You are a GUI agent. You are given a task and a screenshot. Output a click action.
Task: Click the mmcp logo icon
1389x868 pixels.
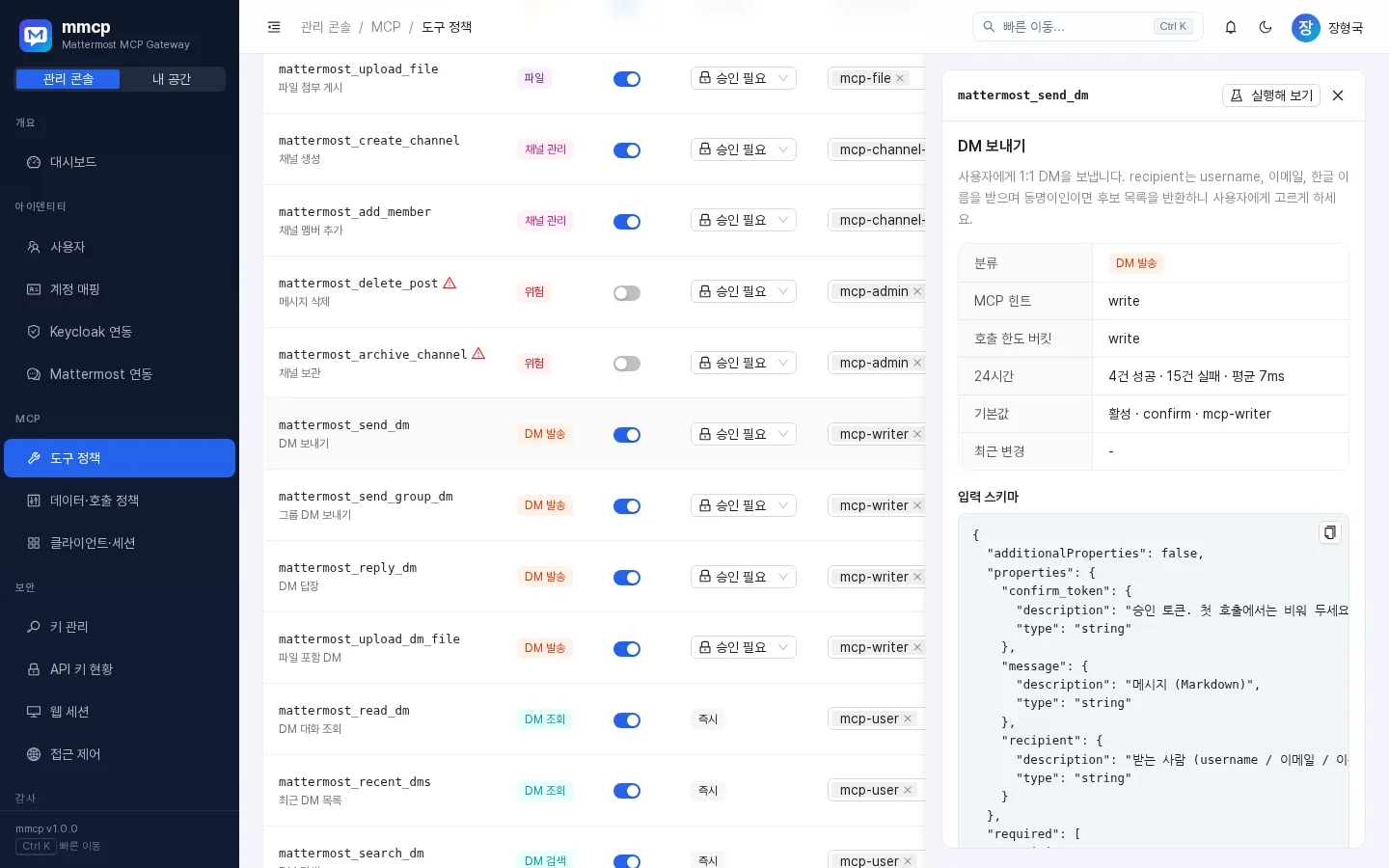(36, 37)
